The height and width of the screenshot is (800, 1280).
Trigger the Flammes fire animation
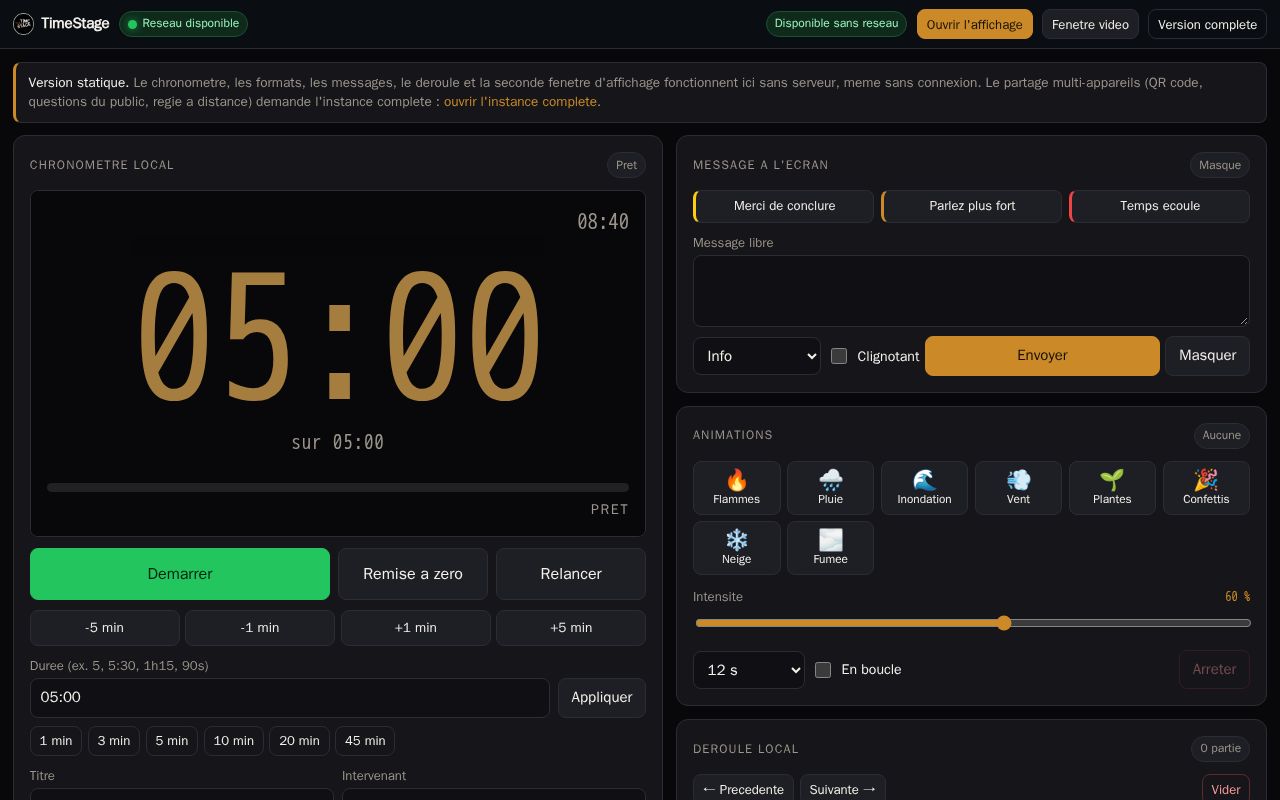737,488
